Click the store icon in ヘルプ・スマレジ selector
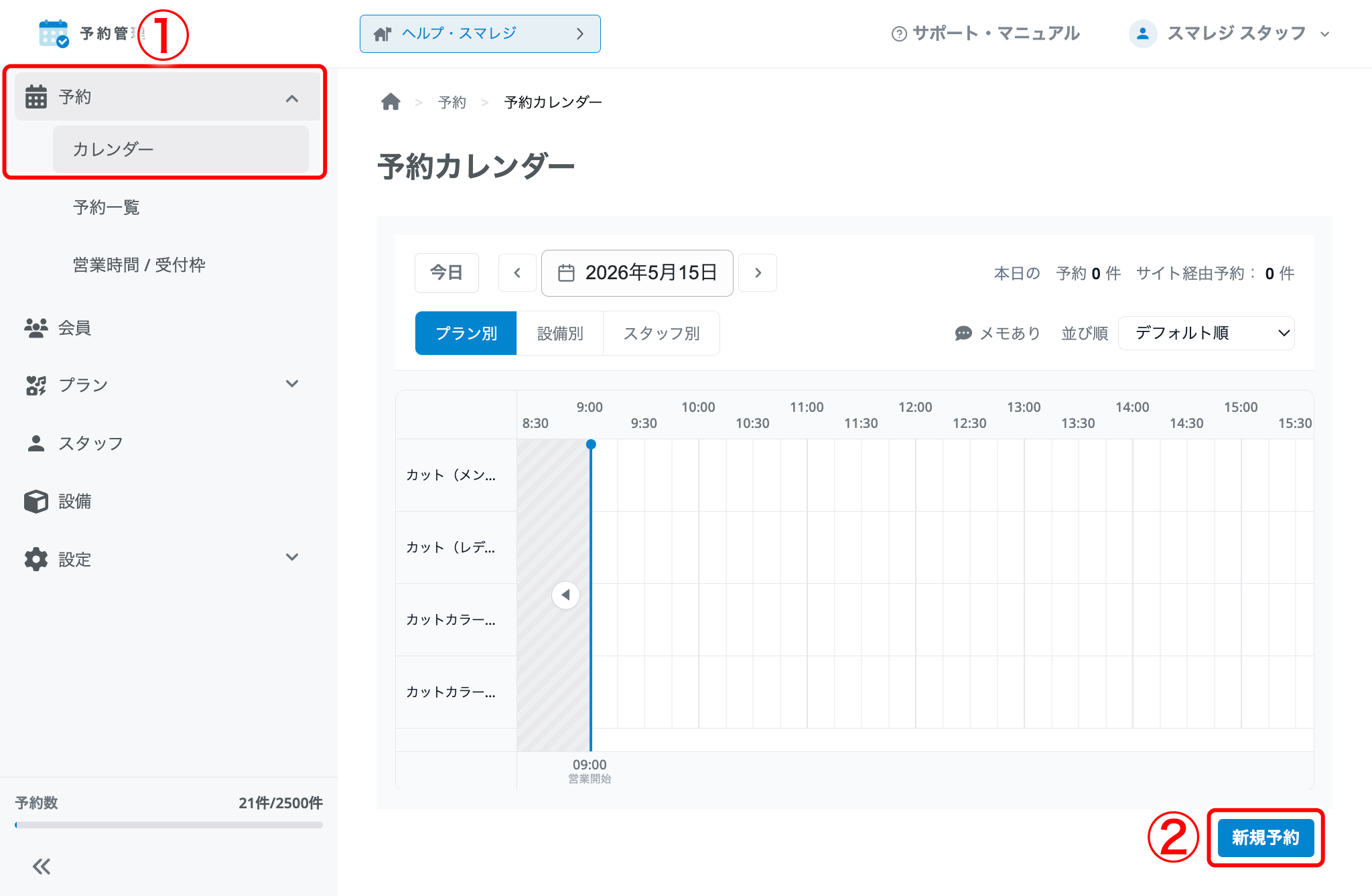The image size is (1372, 896). pos(382,33)
